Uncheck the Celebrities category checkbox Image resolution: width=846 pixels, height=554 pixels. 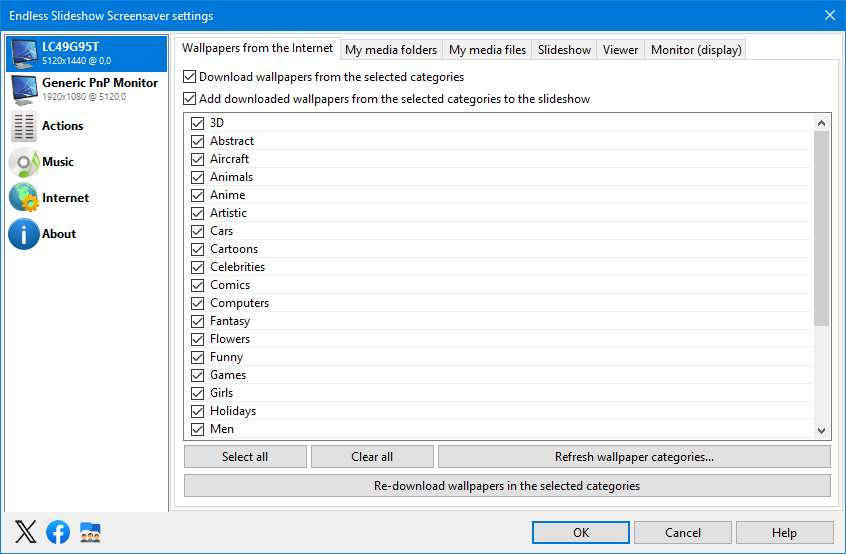point(197,267)
